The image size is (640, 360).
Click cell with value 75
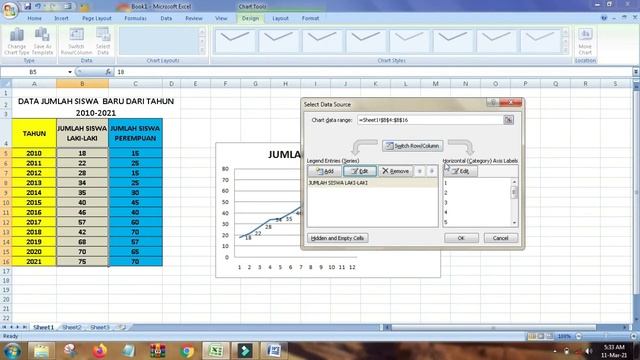click(x=82, y=261)
